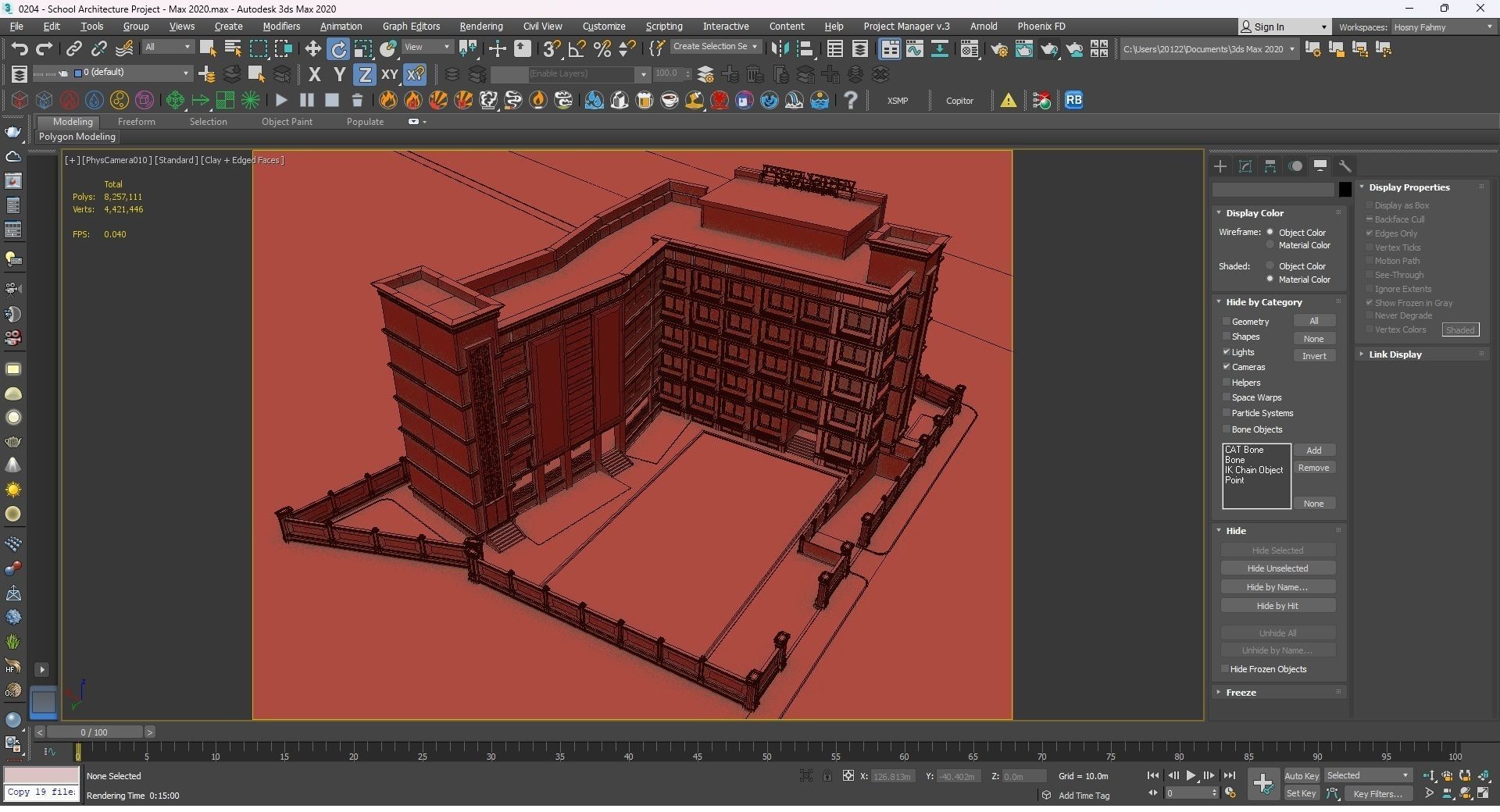1500x812 pixels.
Task: Open the Render Setup teapot icon
Action: pyautogui.click(x=998, y=49)
